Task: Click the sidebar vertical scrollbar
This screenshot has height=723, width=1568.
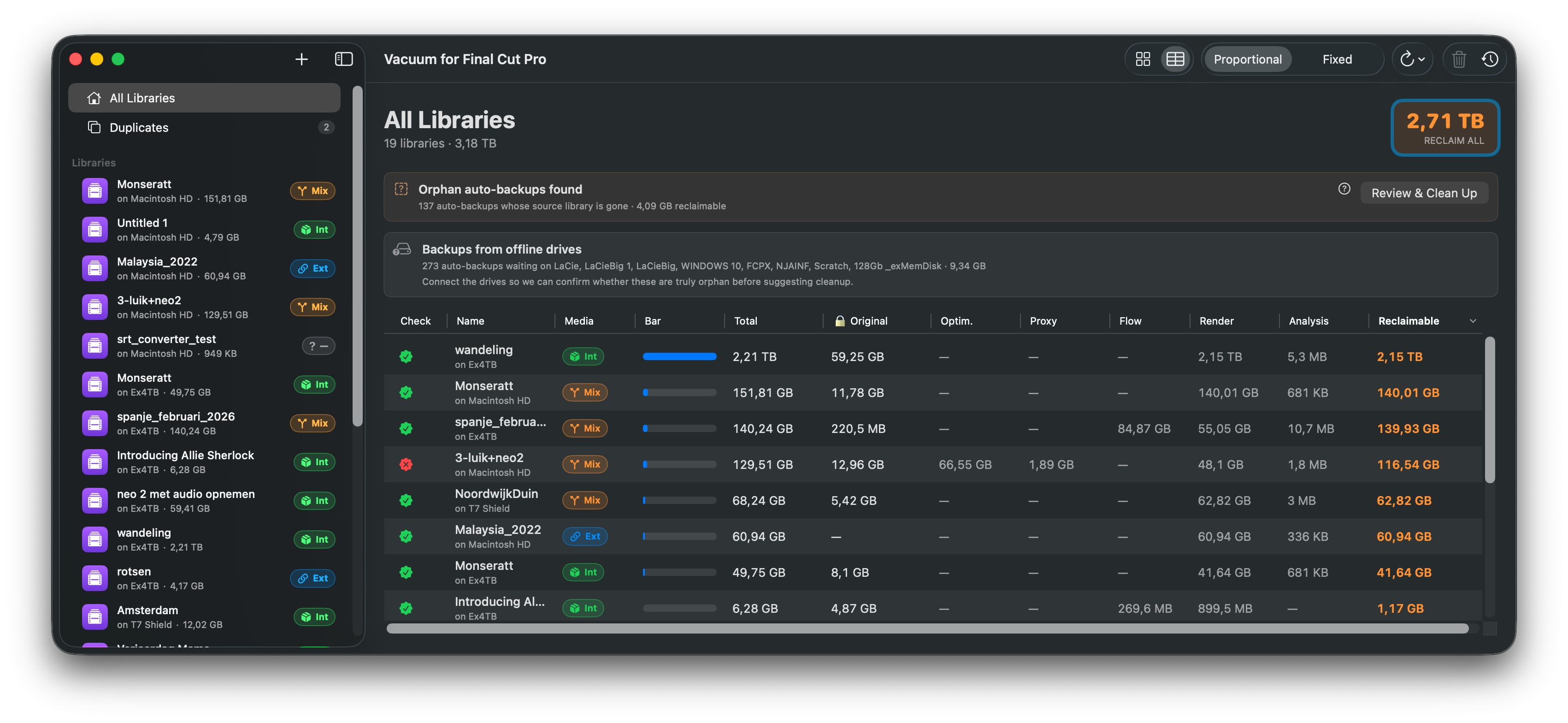Action: coord(357,256)
